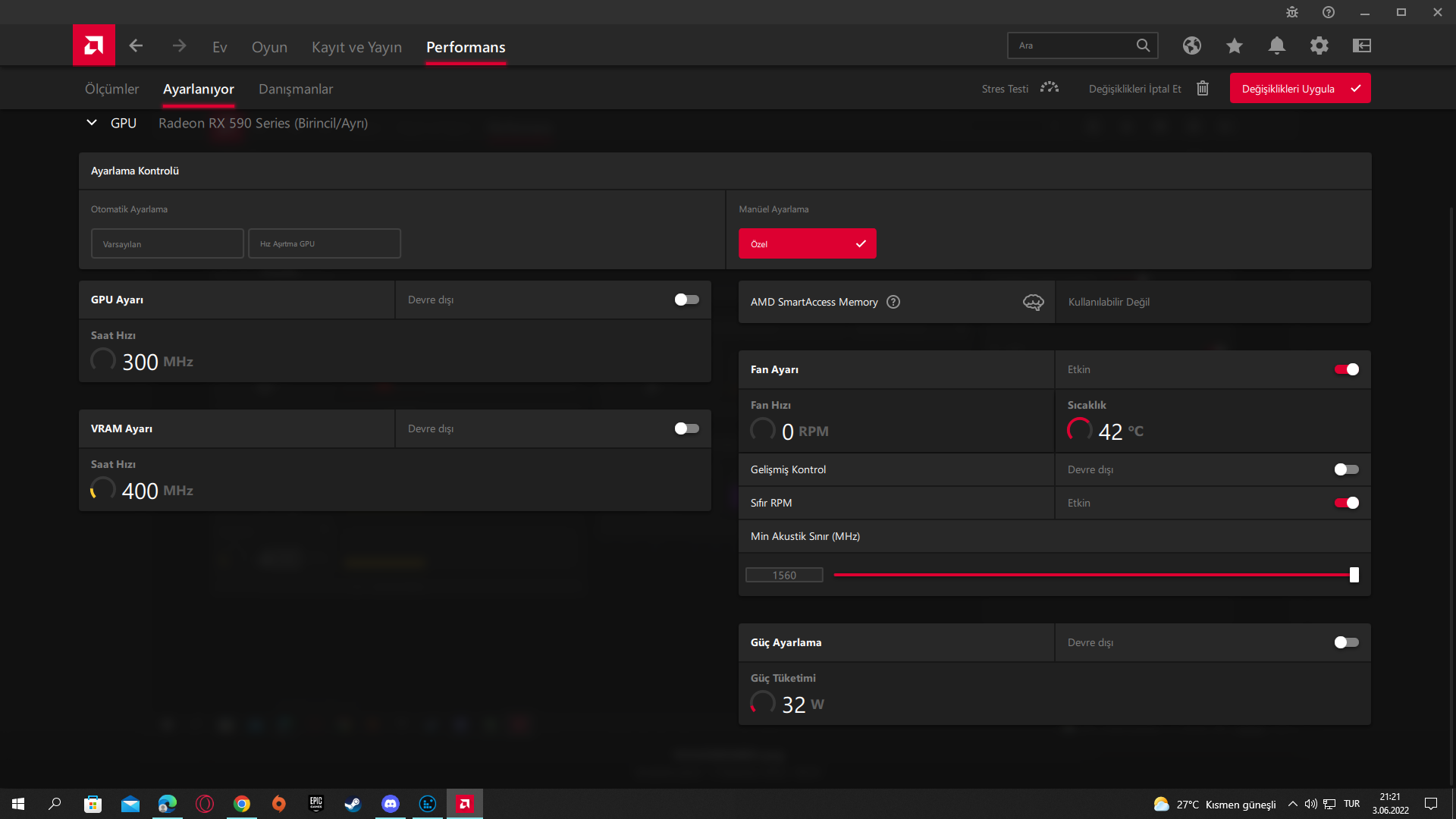Open Epic Games from the taskbar
The height and width of the screenshot is (819, 1456).
point(316,804)
